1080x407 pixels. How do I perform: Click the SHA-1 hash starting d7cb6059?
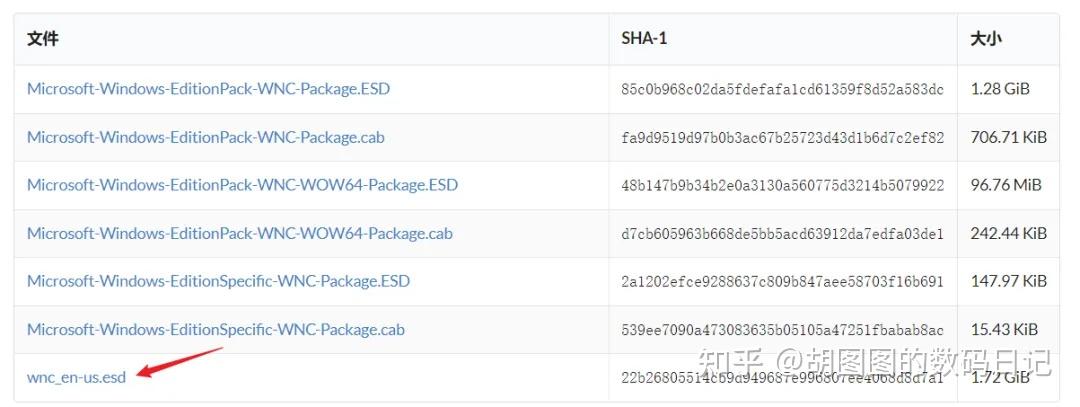[781, 234]
